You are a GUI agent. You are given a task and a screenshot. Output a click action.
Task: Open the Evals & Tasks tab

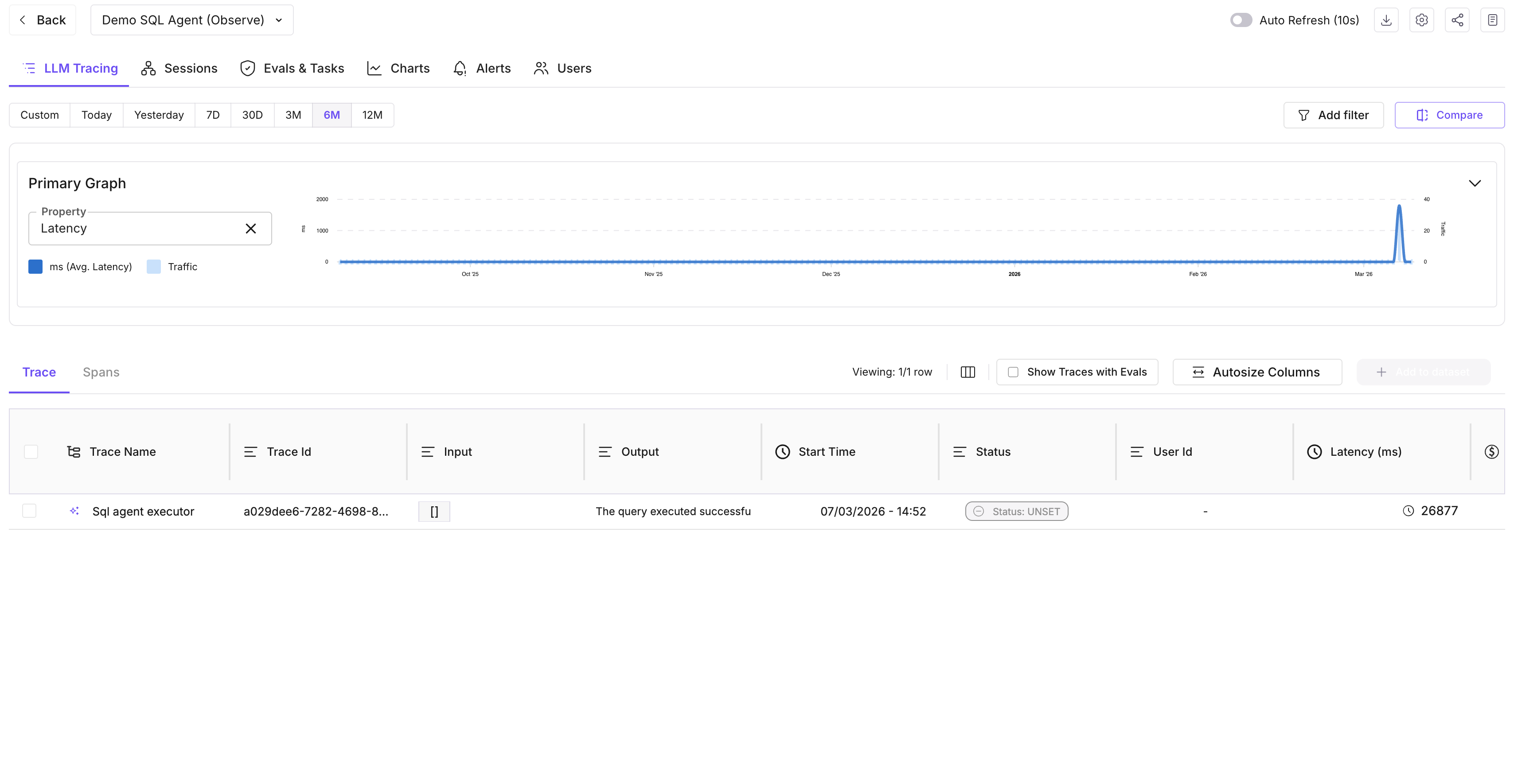click(292, 68)
